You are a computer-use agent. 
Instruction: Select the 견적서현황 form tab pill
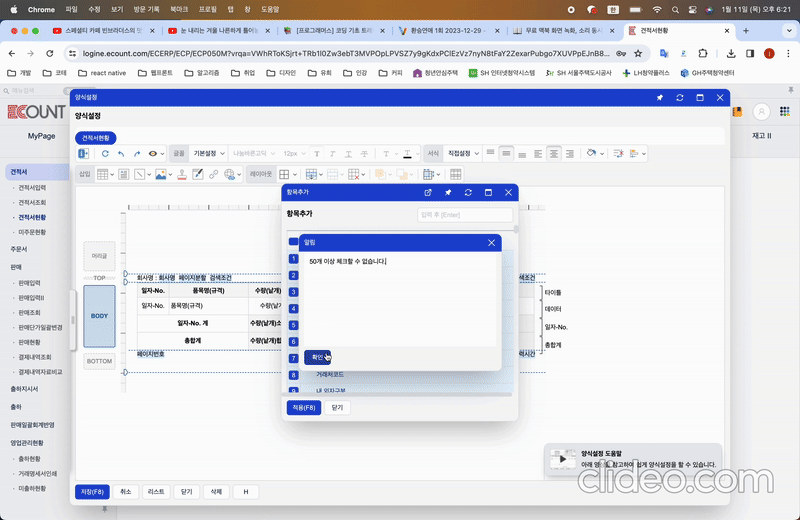pos(96,138)
